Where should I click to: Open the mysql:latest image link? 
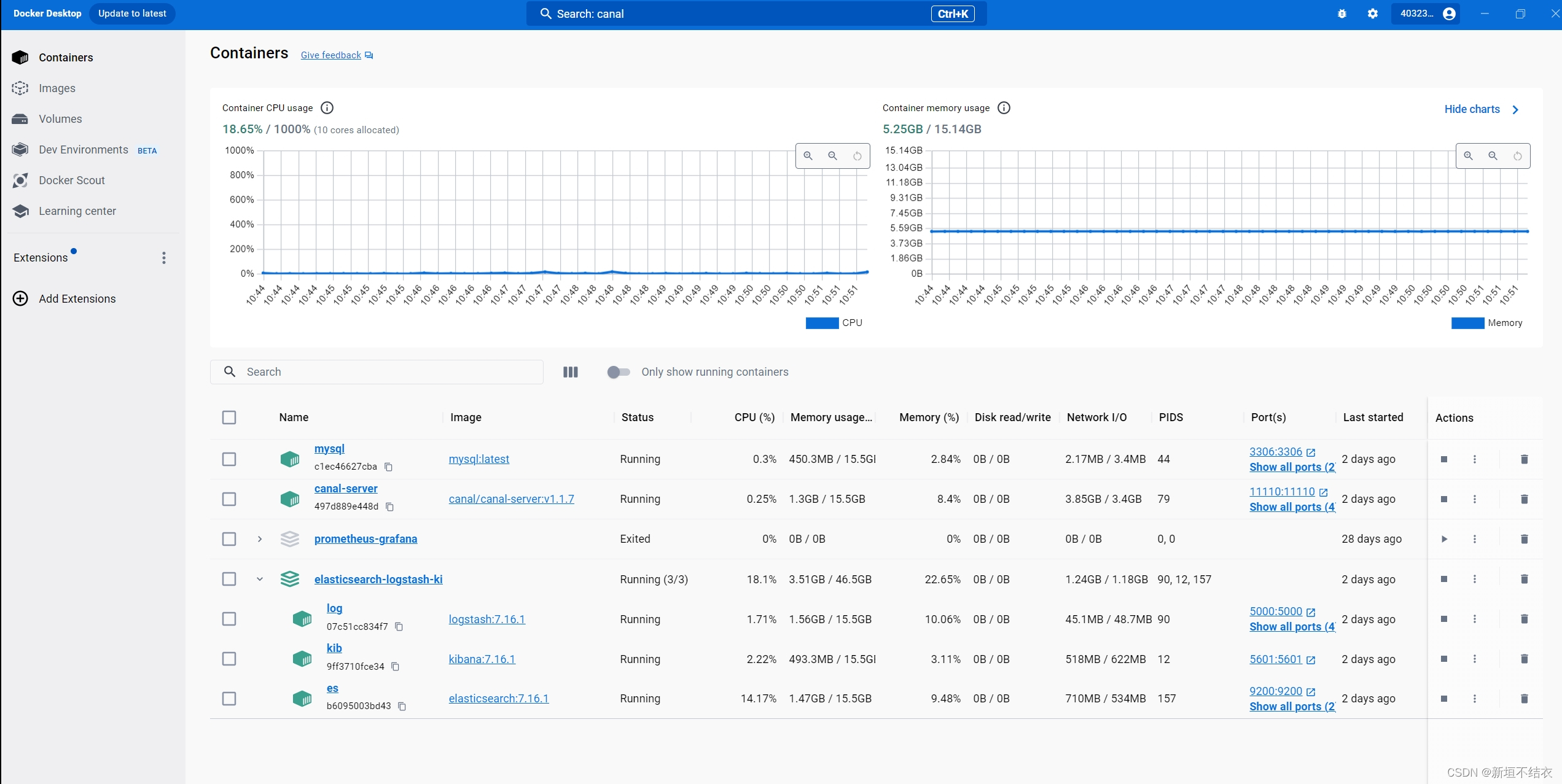coord(479,459)
